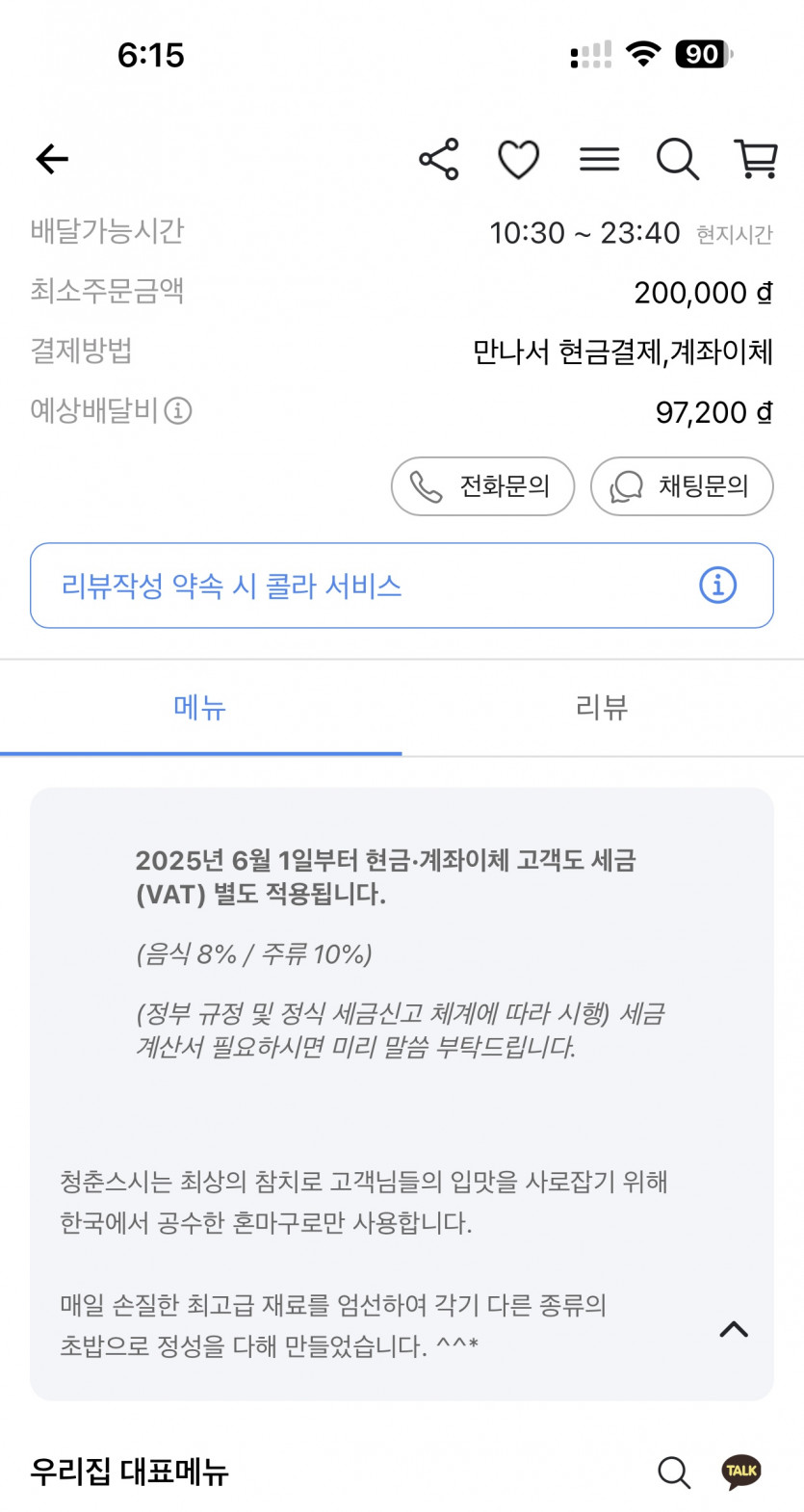Tap the 6:15 clock in status bar
804x1512 pixels.
click(151, 55)
